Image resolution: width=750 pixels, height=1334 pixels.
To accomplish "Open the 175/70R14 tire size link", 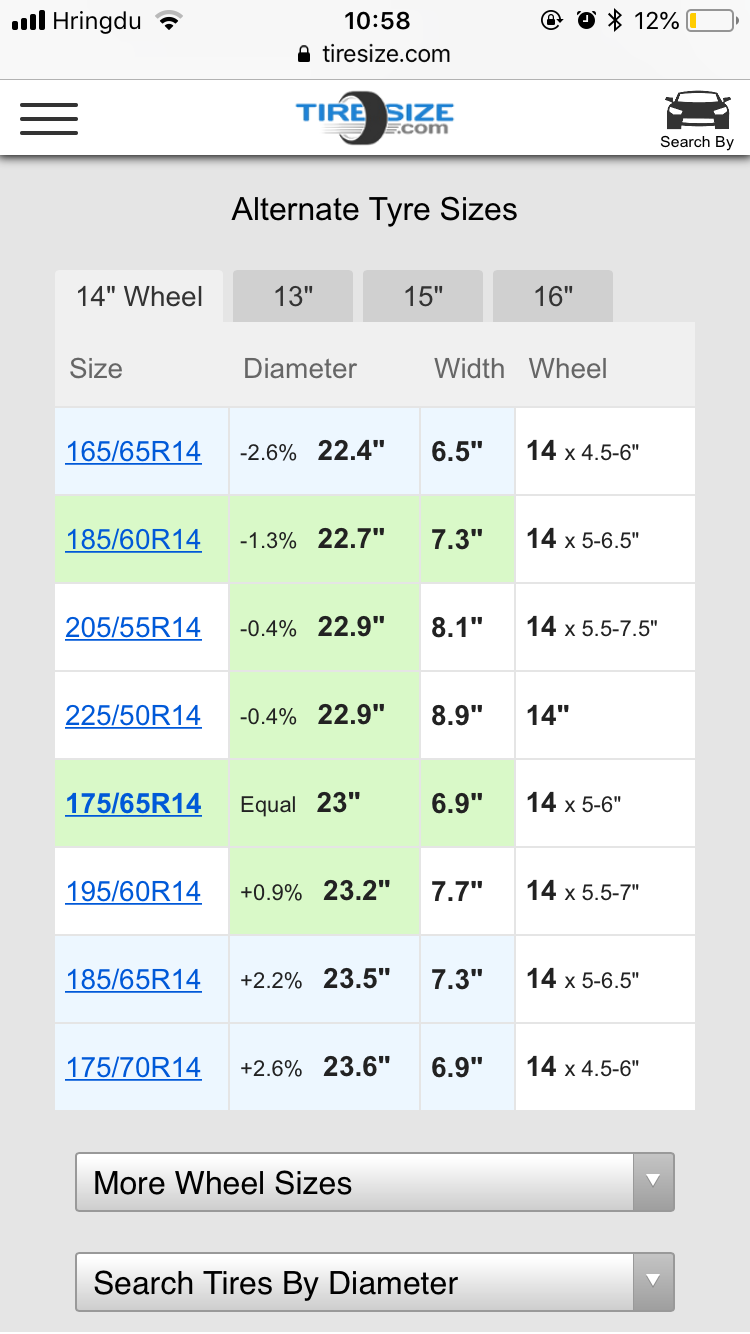I will click(x=133, y=1068).
